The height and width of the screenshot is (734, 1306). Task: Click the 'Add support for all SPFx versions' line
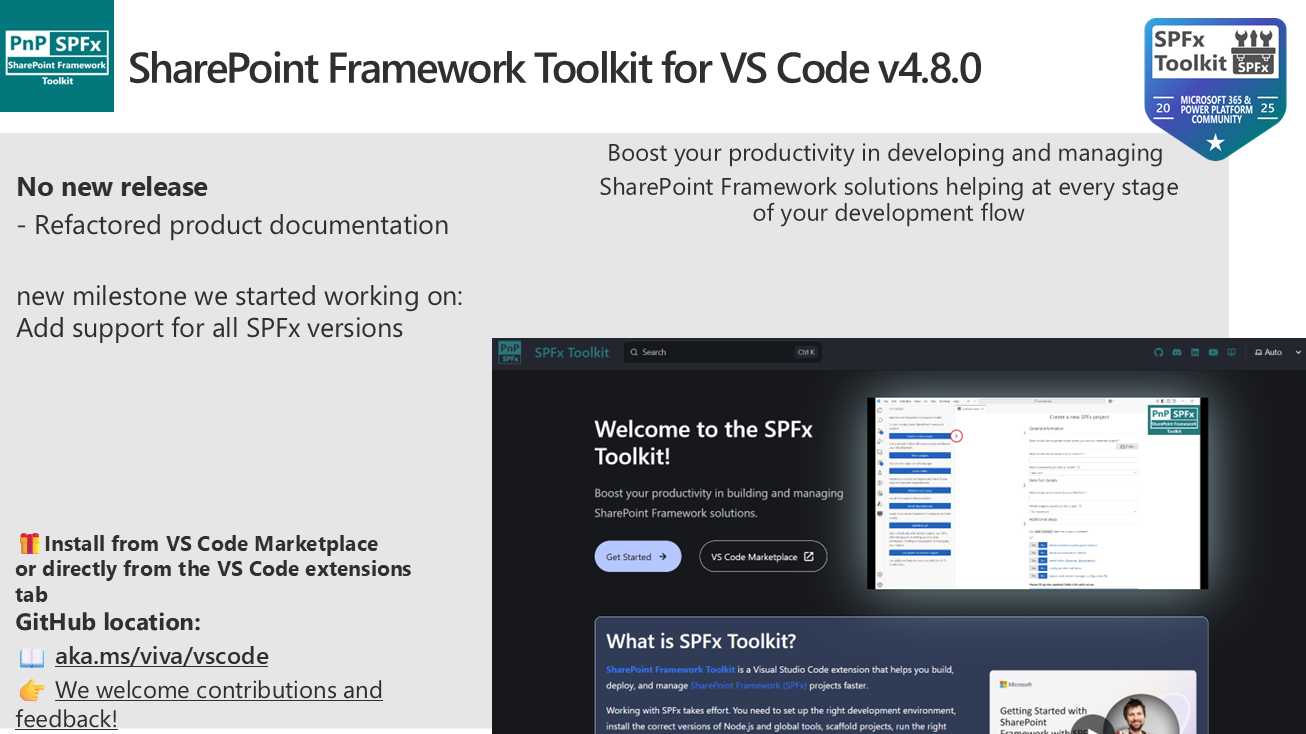point(209,328)
